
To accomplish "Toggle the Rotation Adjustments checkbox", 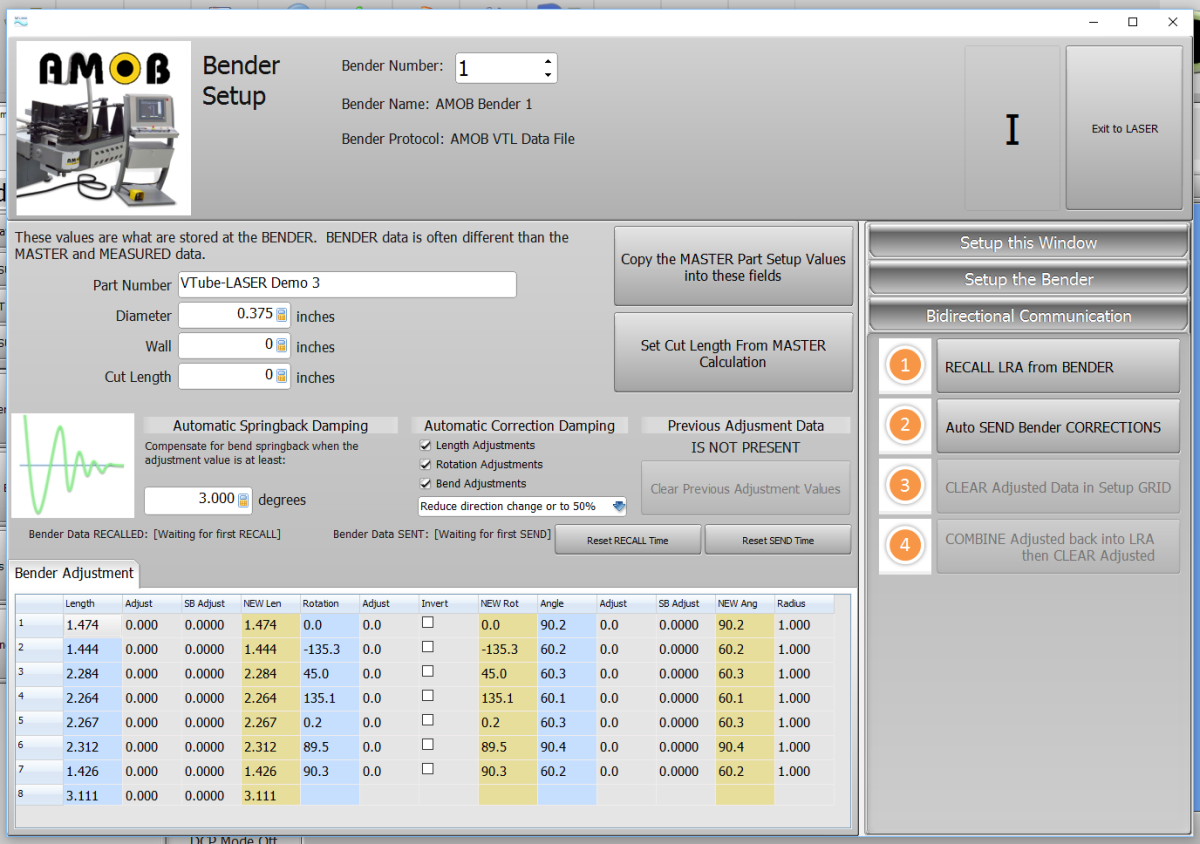I will click(x=427, y=464).
